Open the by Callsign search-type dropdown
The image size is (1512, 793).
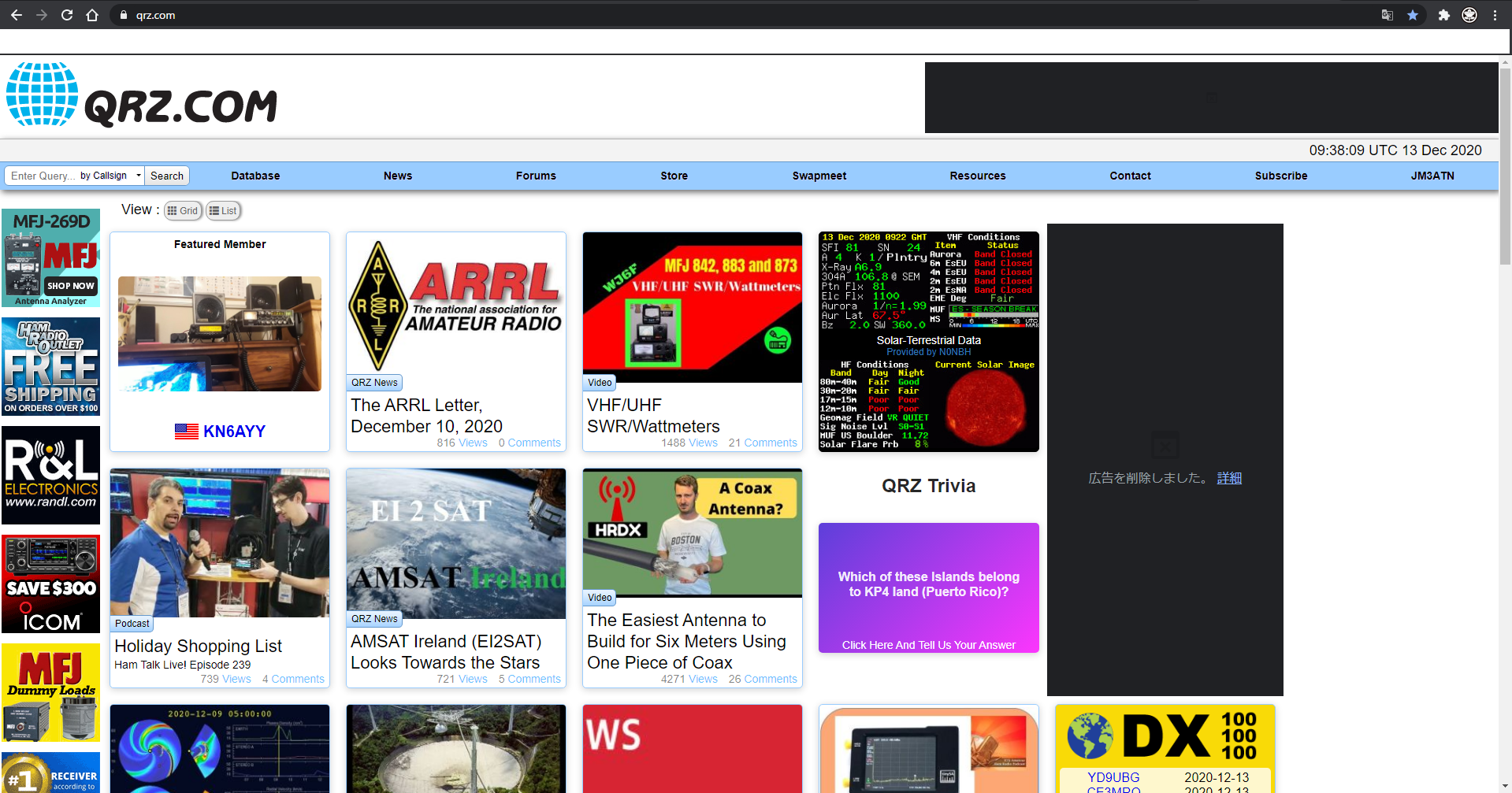[110, 176]
